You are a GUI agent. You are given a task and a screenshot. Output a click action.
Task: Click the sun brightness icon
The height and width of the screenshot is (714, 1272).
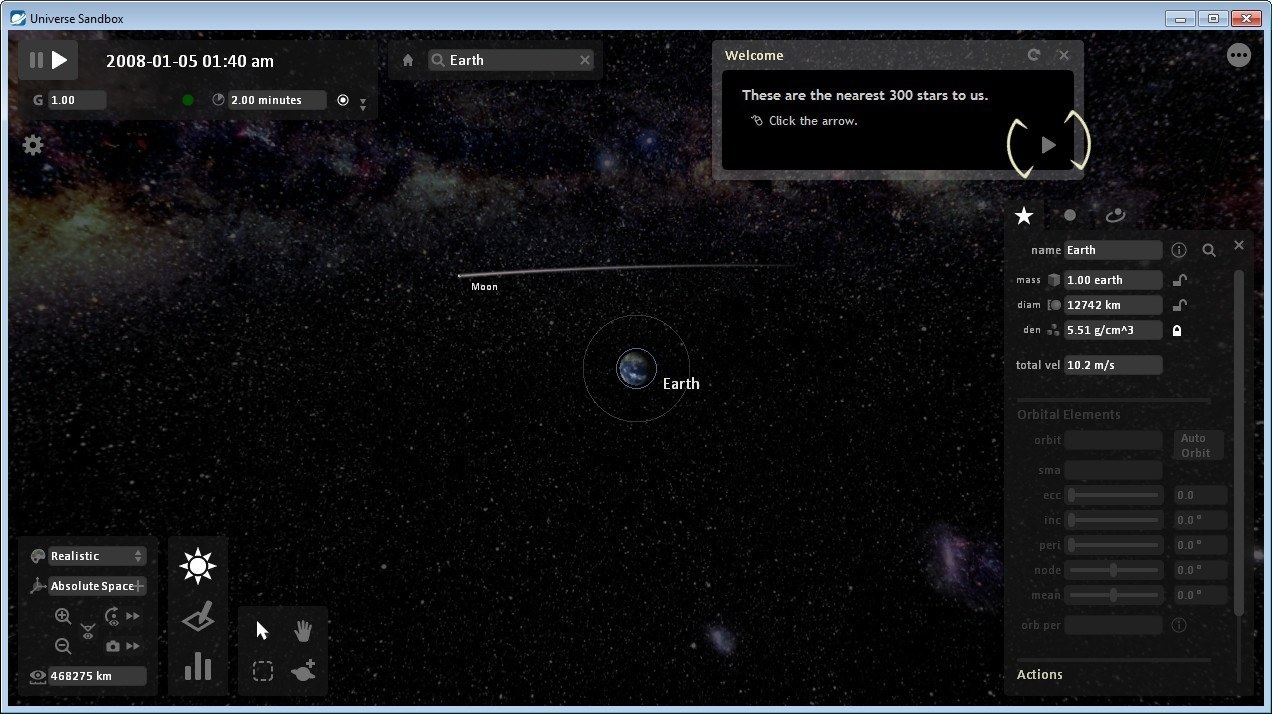[x=198, y=566]
